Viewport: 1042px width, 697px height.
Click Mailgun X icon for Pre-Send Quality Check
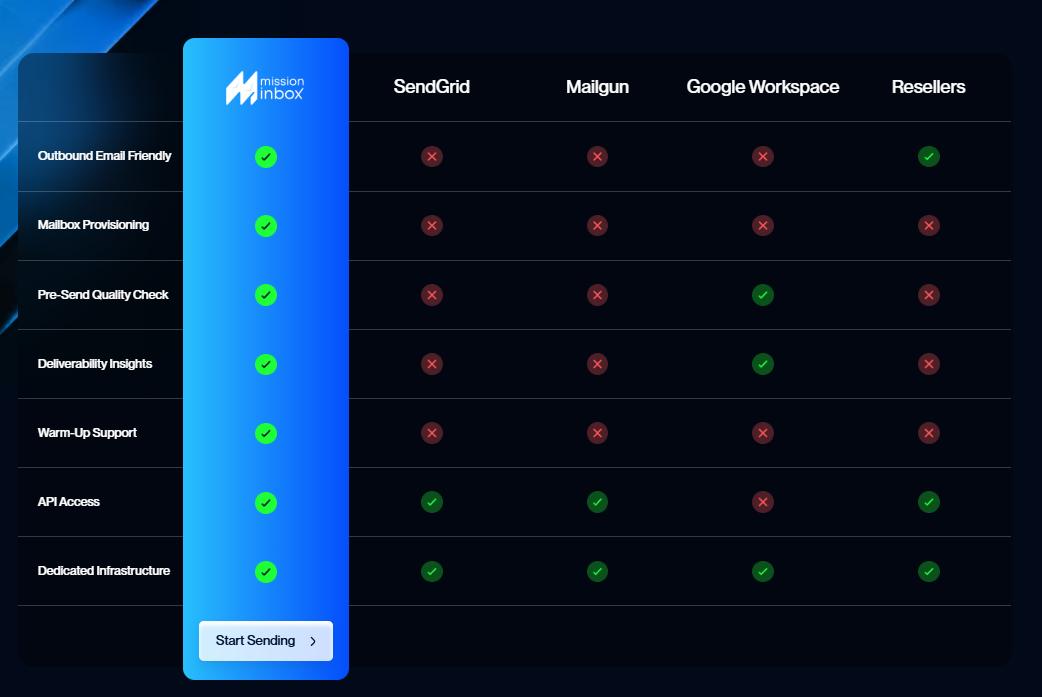[597, 295]
